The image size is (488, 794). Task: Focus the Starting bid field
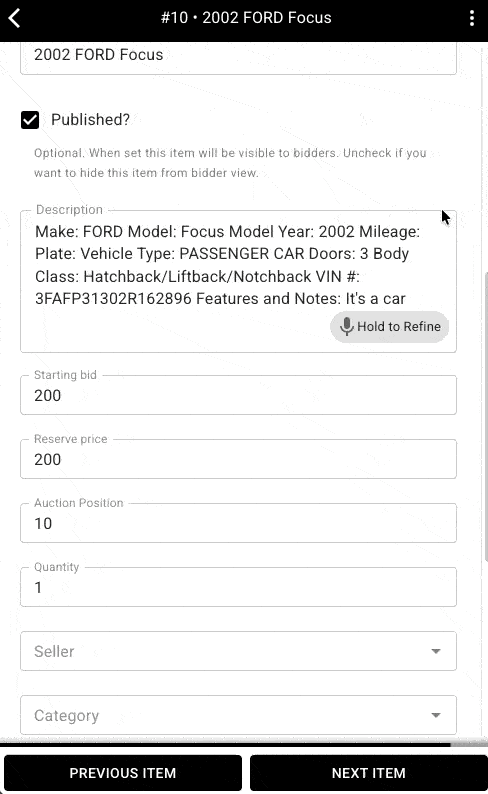238,395
